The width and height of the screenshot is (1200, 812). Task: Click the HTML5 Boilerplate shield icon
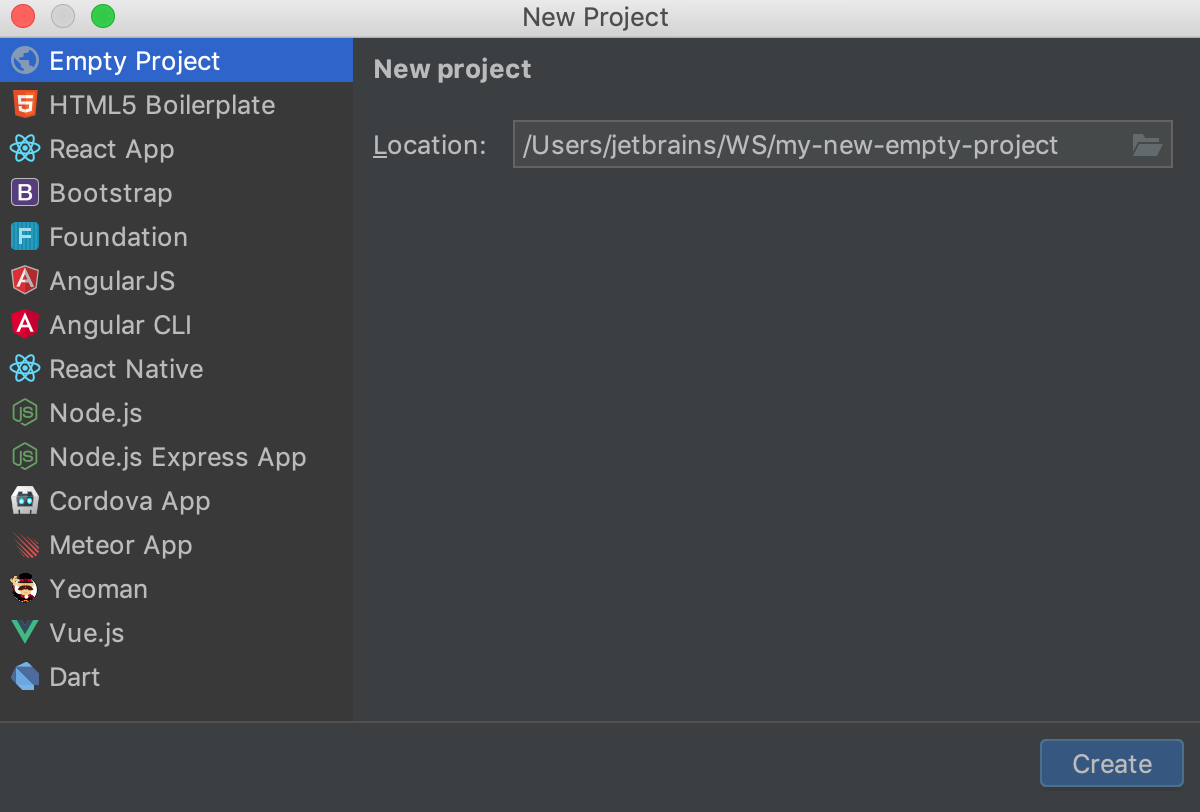pyautogui.click(x=25, y=105)
